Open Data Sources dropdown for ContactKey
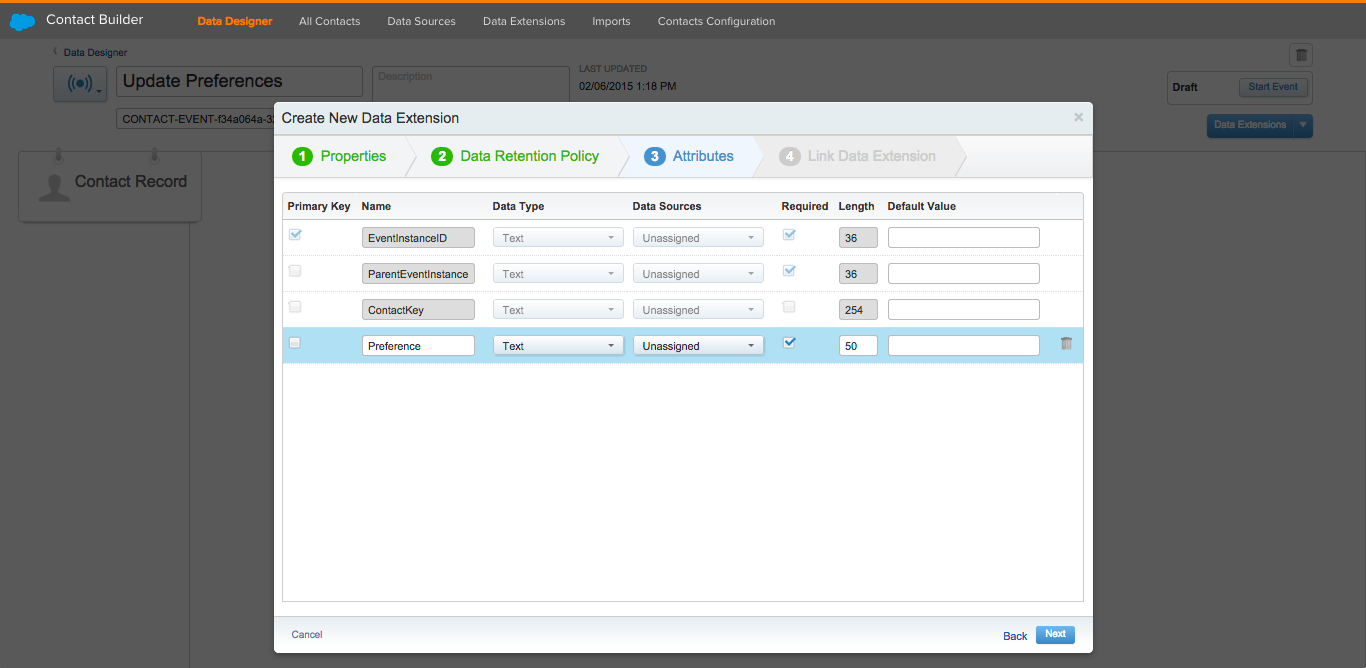The height and width of the screenshot is (668, 1366). pos(698,310)
